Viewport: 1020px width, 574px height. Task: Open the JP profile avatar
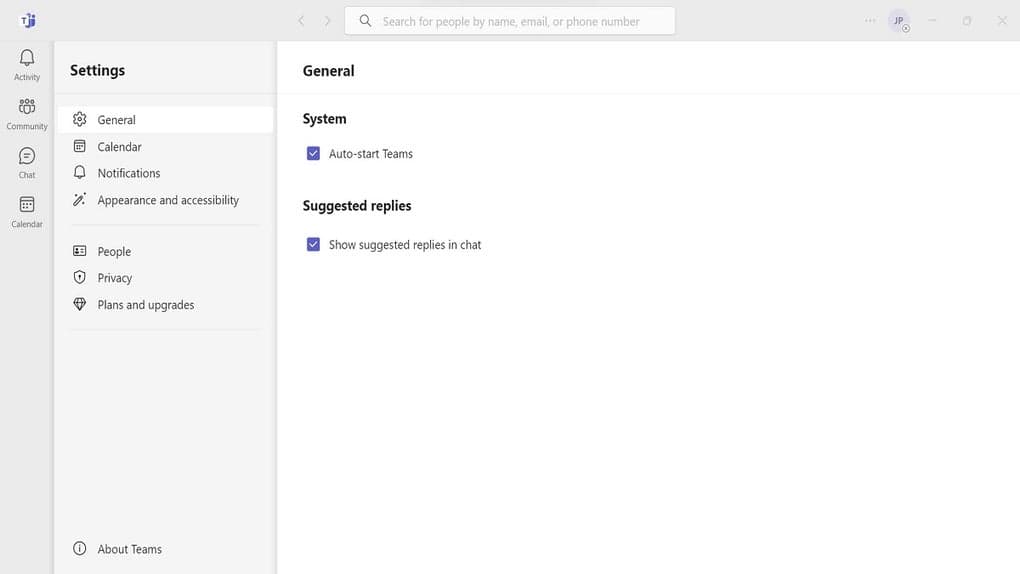pos(899,21)
